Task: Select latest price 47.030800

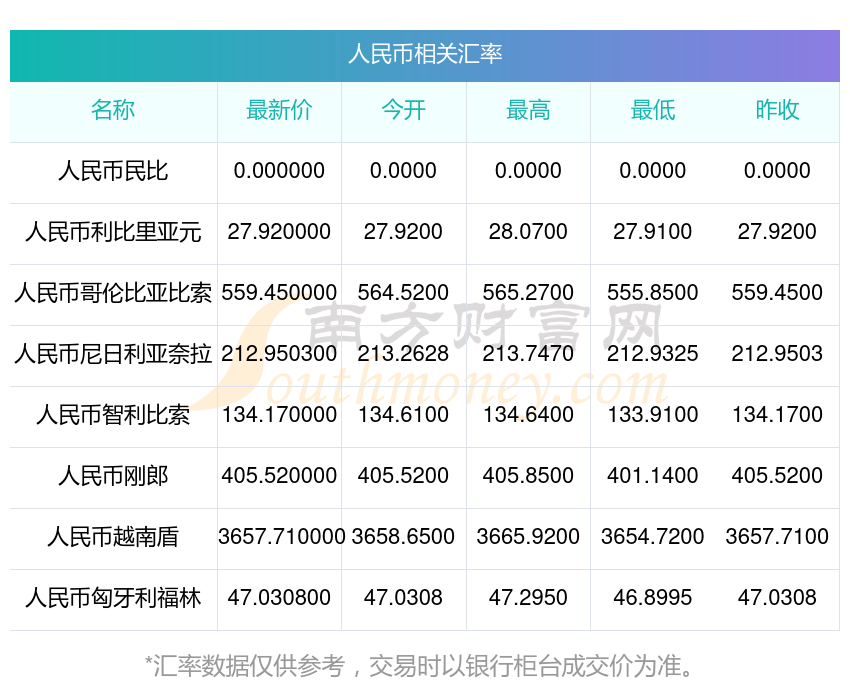Action: tap(279, 597)
